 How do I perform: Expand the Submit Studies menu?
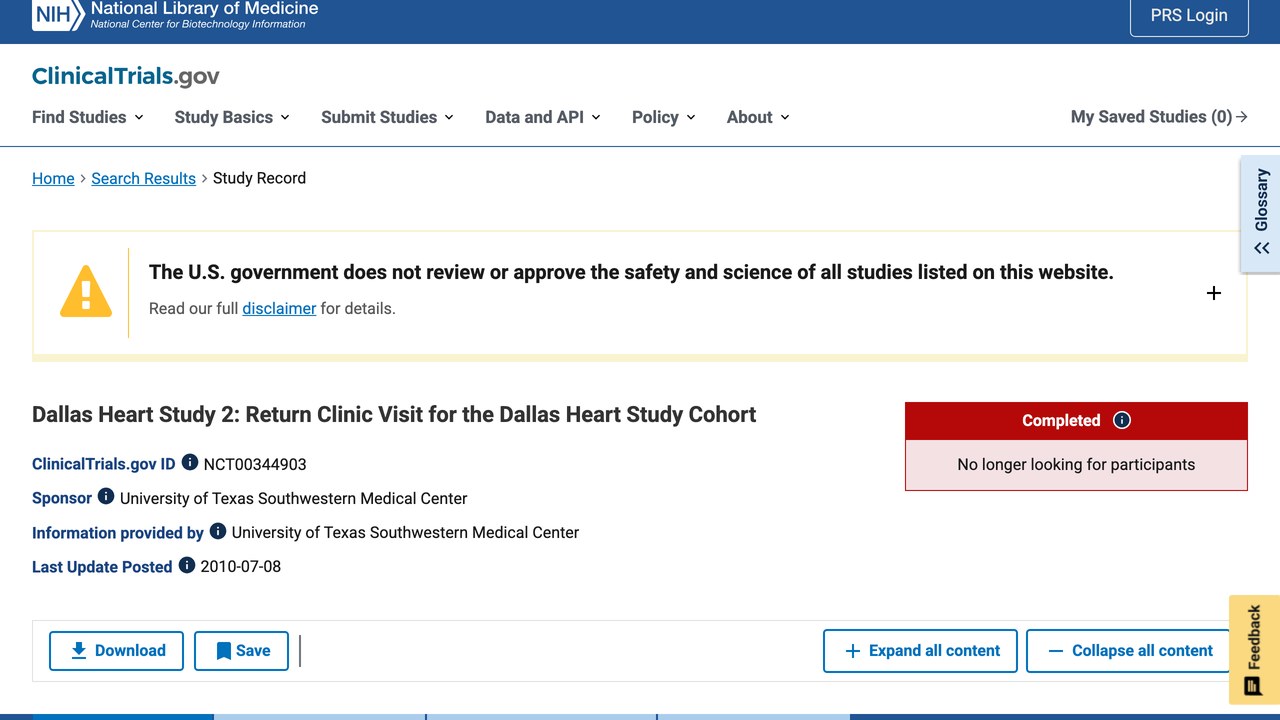pyautogui.click(x=387, y=117)
